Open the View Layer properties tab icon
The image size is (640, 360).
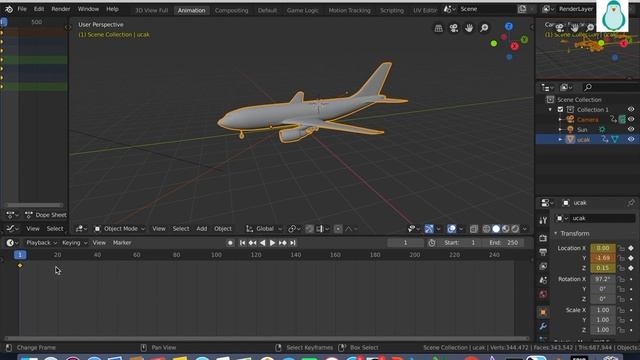[543, 267]
